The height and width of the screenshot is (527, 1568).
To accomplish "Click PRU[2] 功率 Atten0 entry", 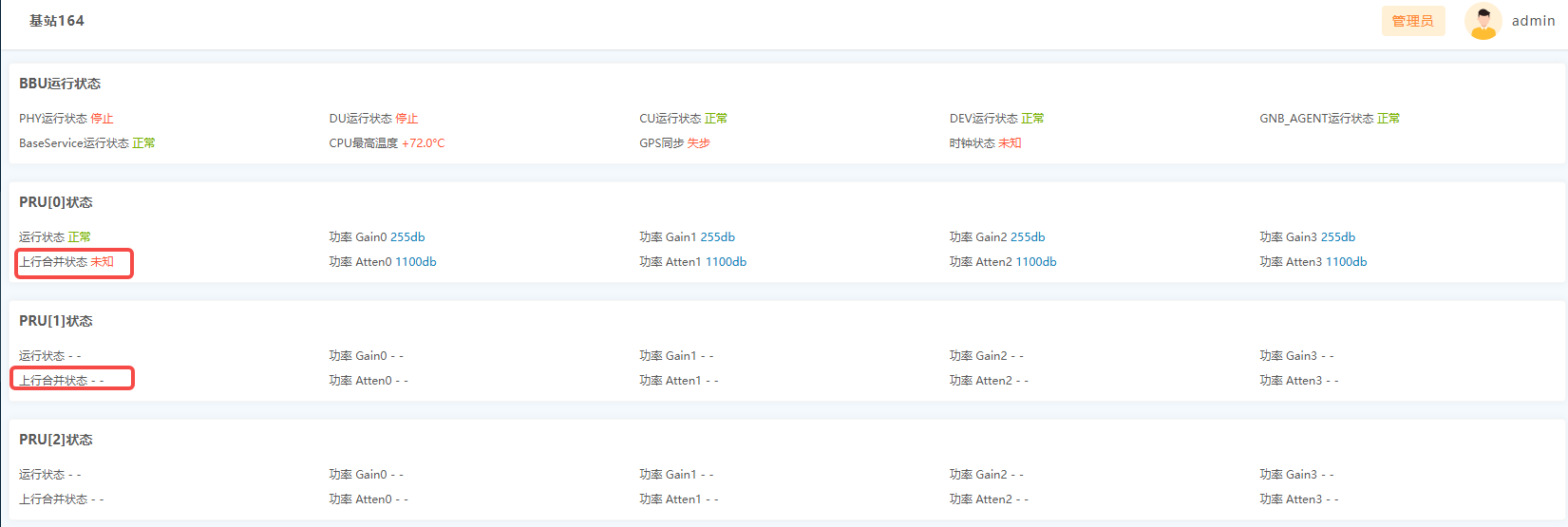I will (x=368, y=499).
